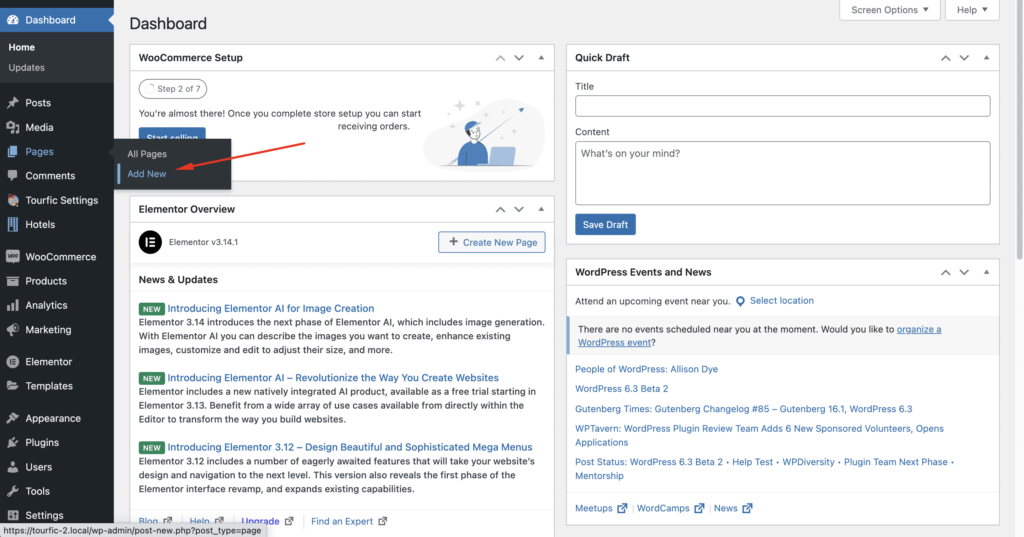Collapse the Elementor Overview panel
The height and width of the screenshot is (537, 1024).
tap(541, 209)
